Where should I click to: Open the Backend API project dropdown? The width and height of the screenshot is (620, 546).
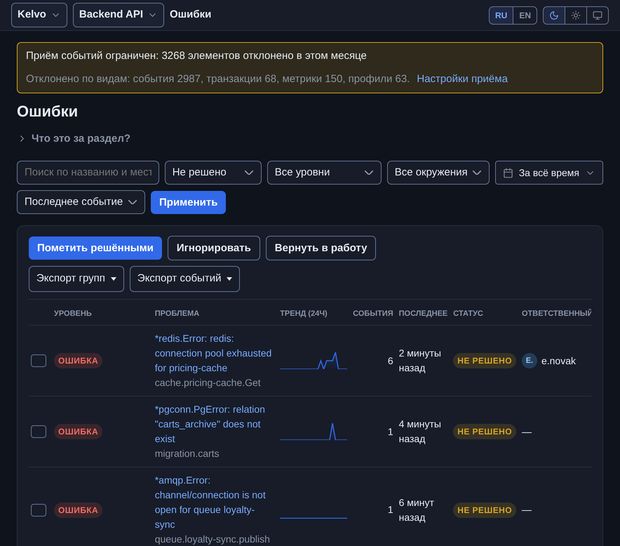(x=118, y=15)
